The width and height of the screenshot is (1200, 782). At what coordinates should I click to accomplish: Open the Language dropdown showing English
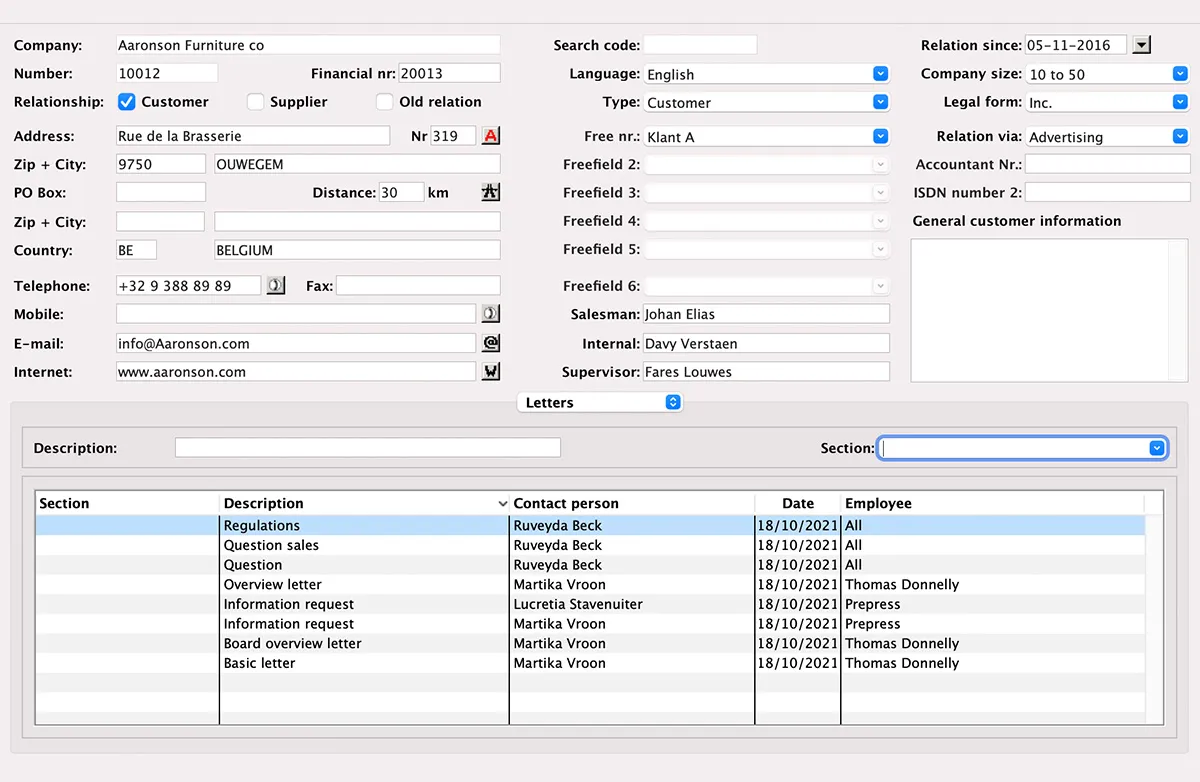[880, 74]
